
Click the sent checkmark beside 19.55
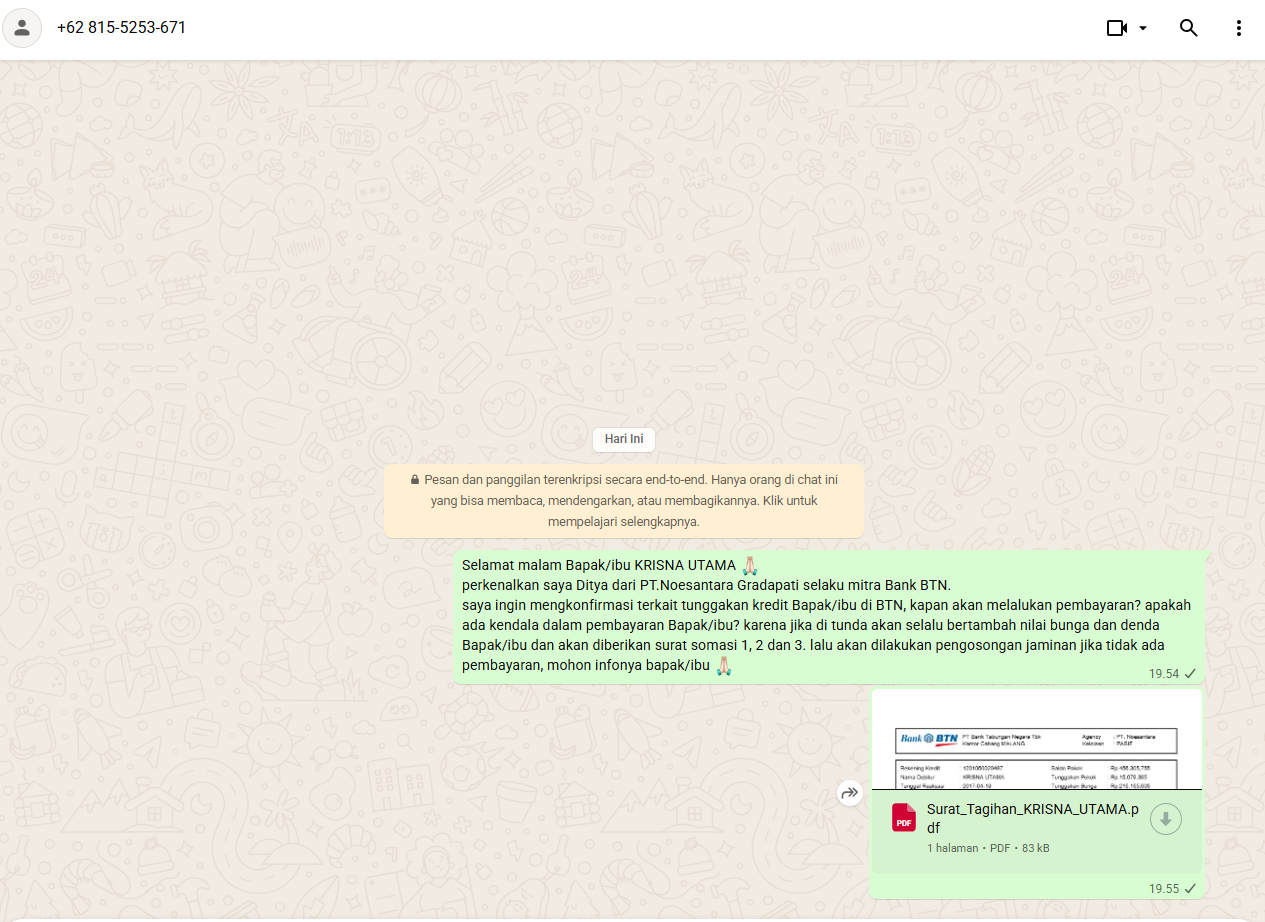[1190, 888]
